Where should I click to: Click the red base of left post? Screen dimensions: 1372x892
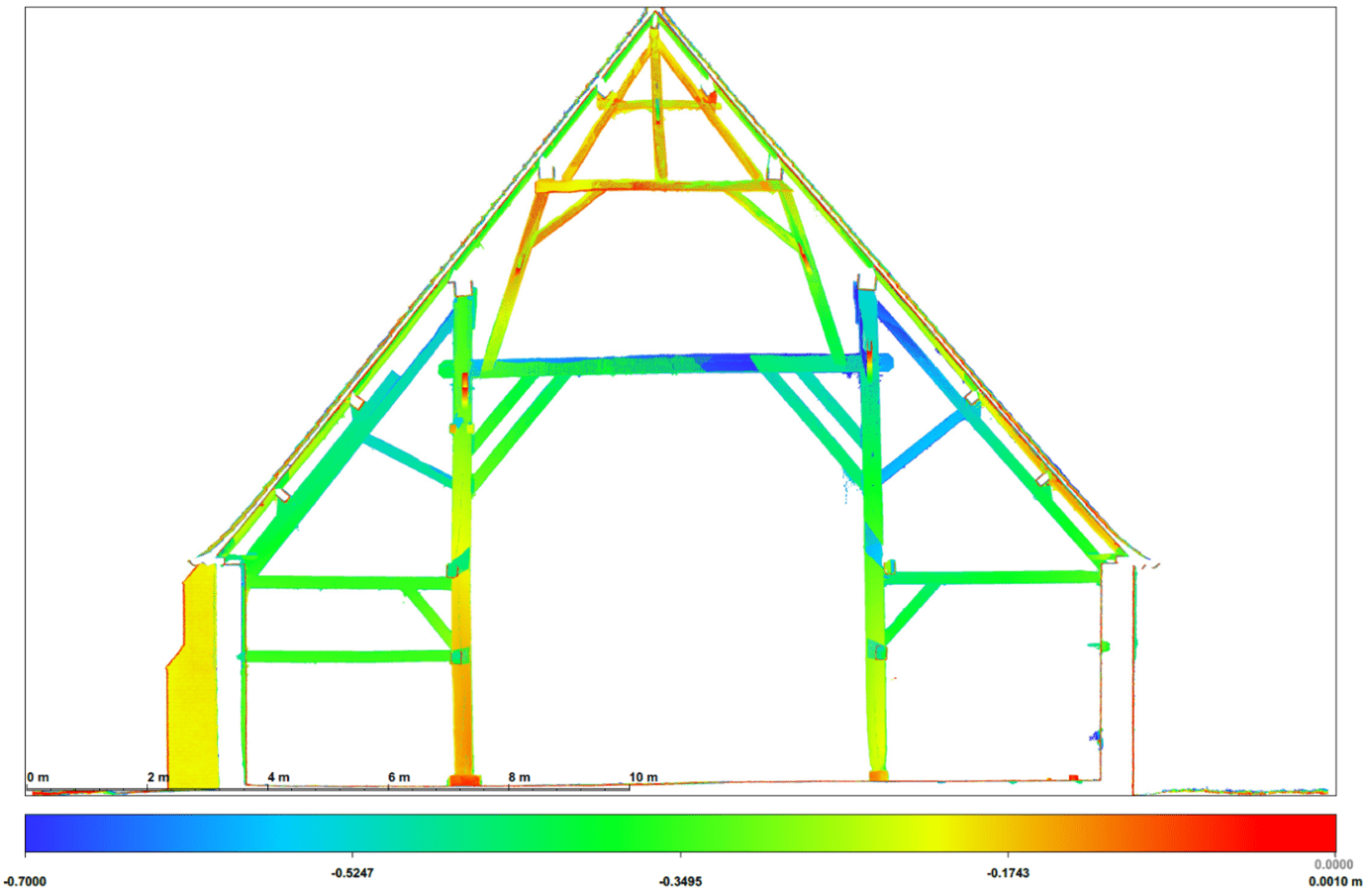[x=463, y=781]
